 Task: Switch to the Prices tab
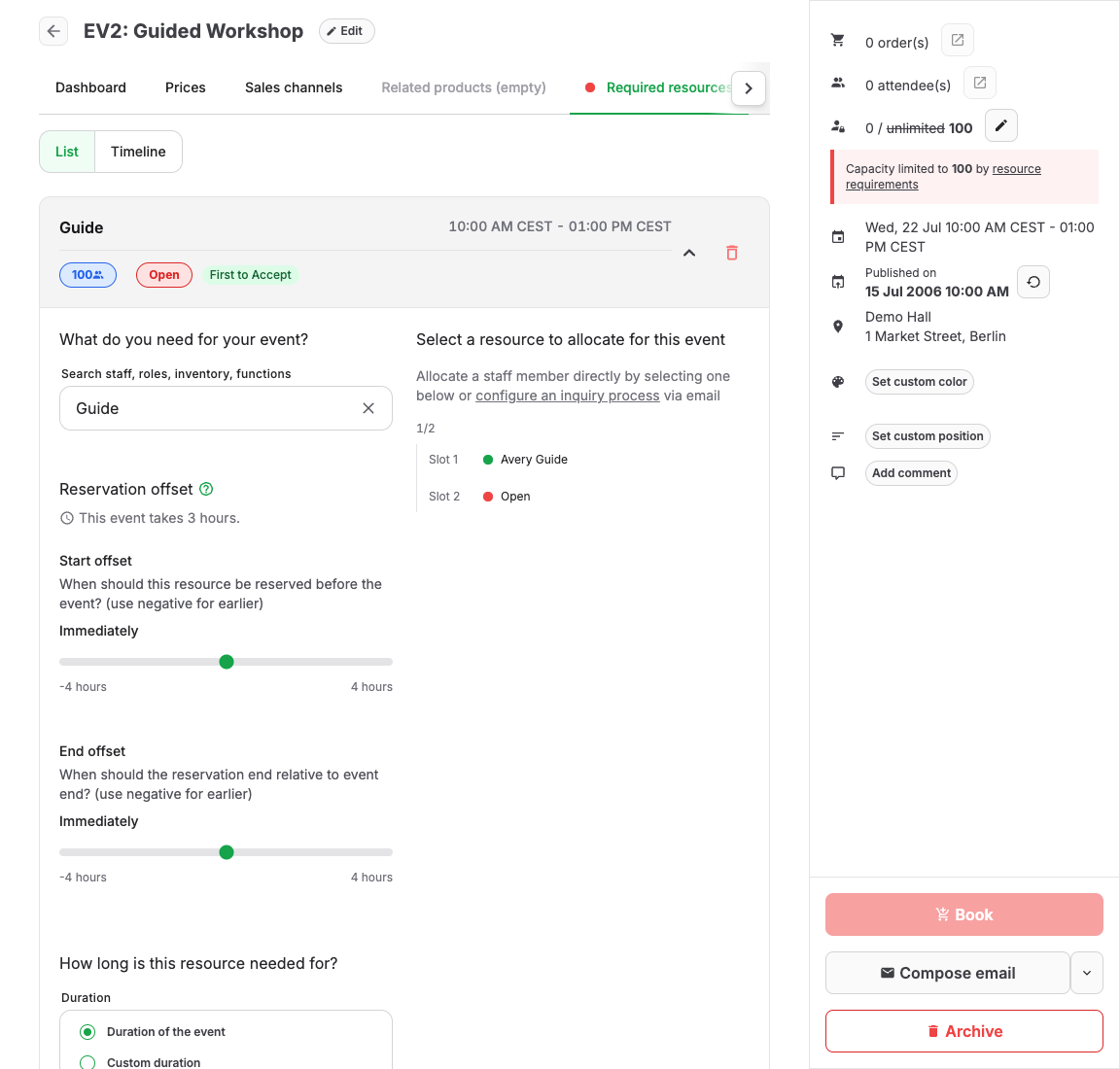[185, 87]
